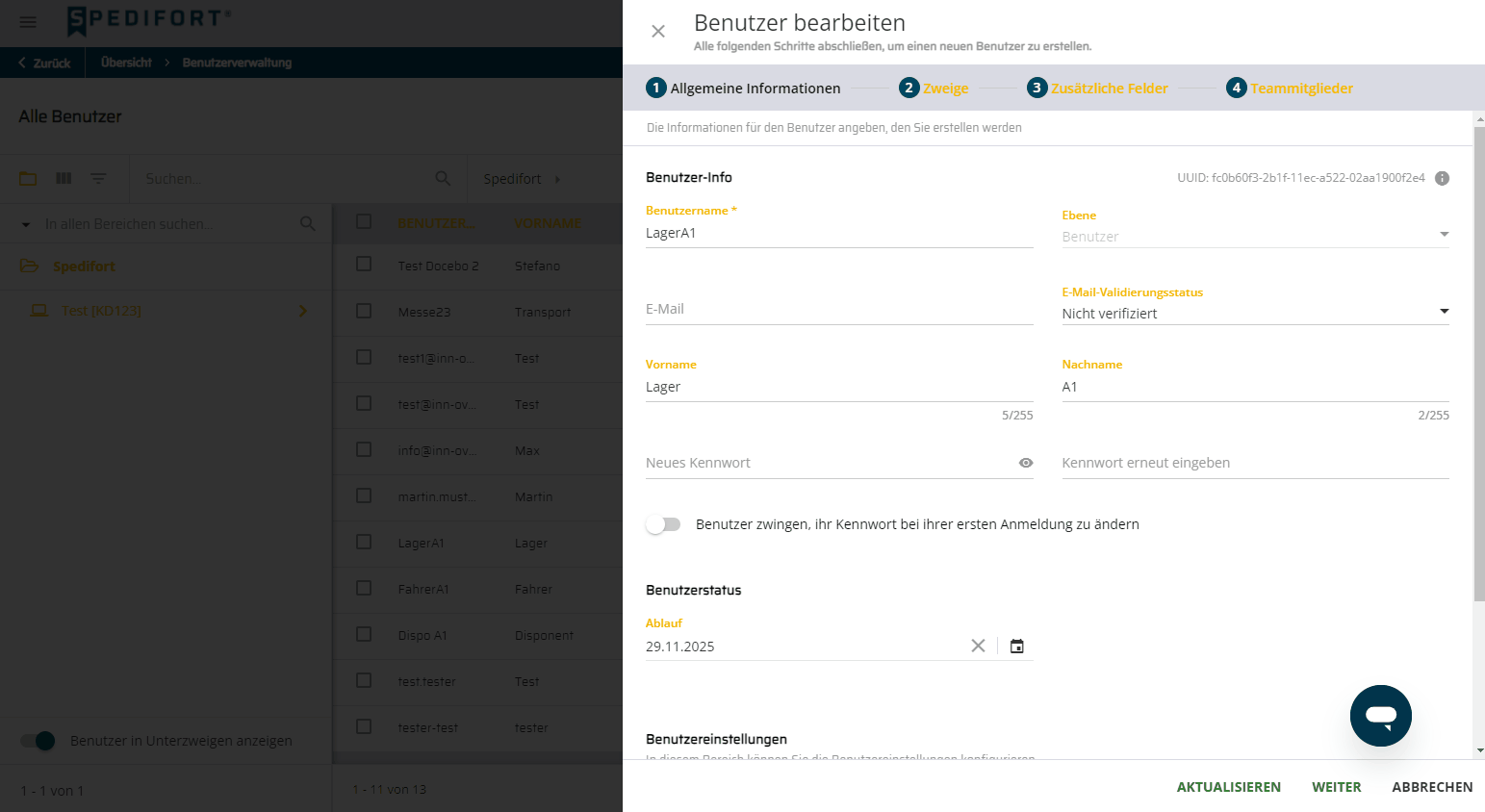Click the Zurück back button
The width and height of the screenshot is (1485, 812).
pyautogui.click(x=44, y=63)
